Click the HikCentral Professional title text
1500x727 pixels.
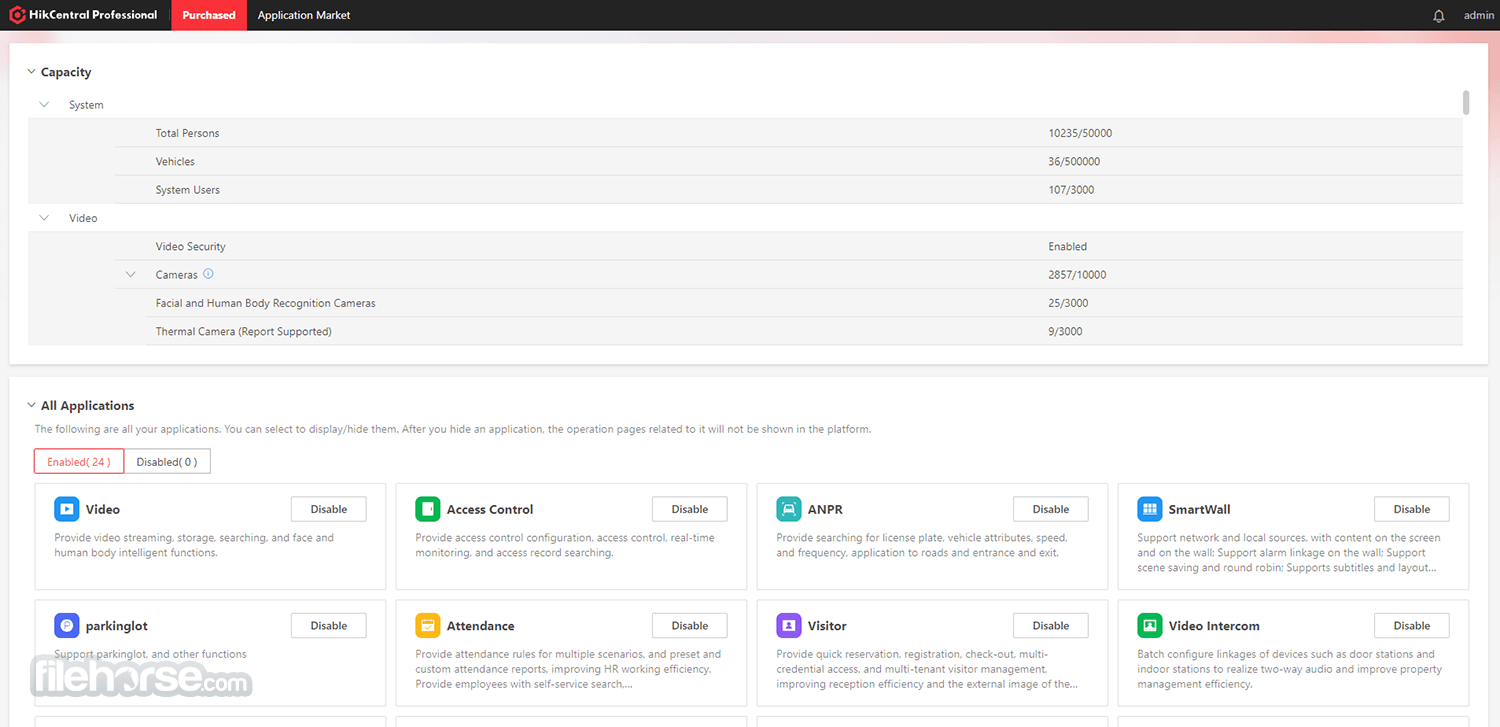93,15
